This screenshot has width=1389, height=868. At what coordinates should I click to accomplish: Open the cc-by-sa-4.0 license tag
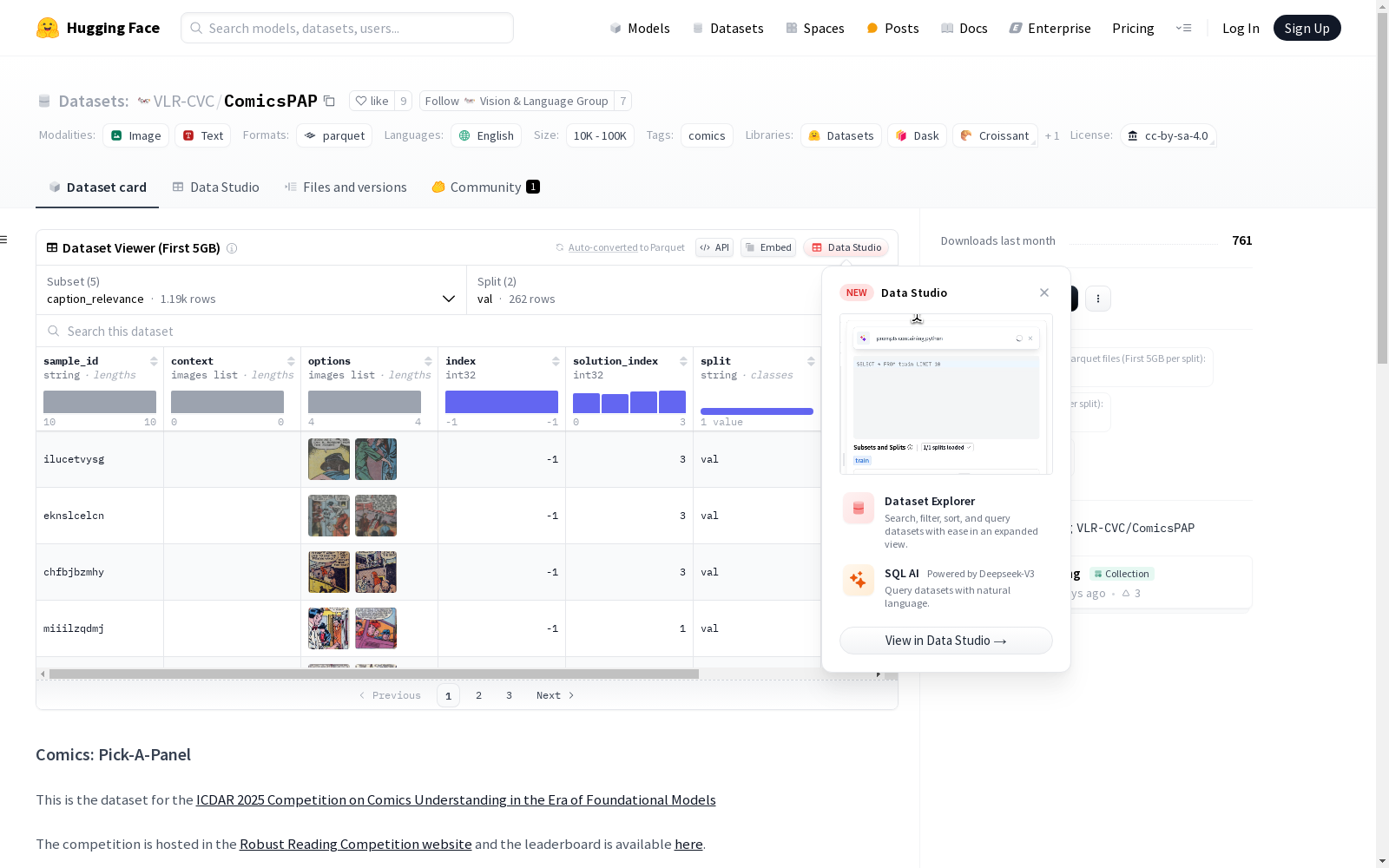1168,135
